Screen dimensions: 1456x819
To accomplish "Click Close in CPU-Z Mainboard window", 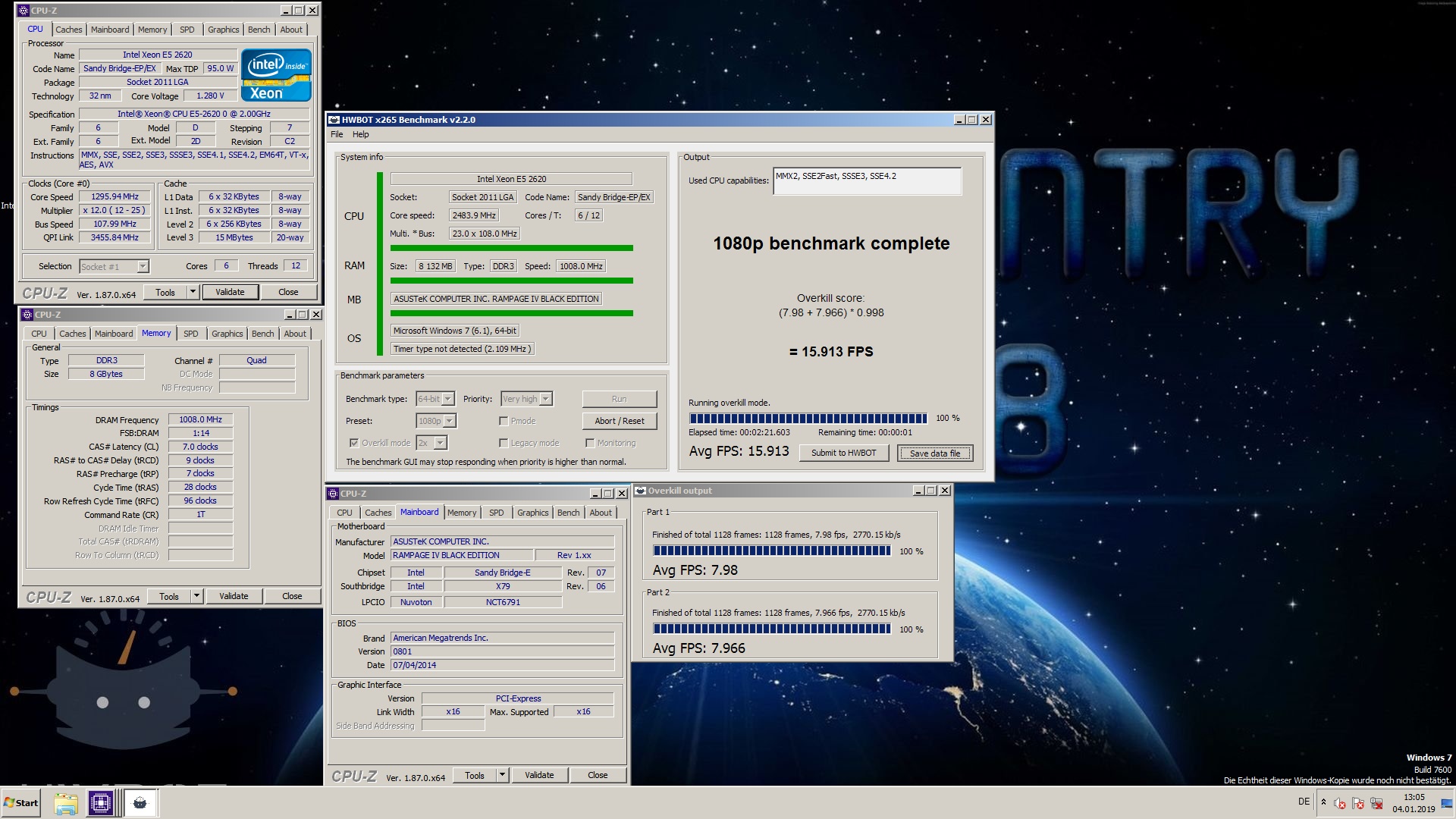I will coord(598,775).
